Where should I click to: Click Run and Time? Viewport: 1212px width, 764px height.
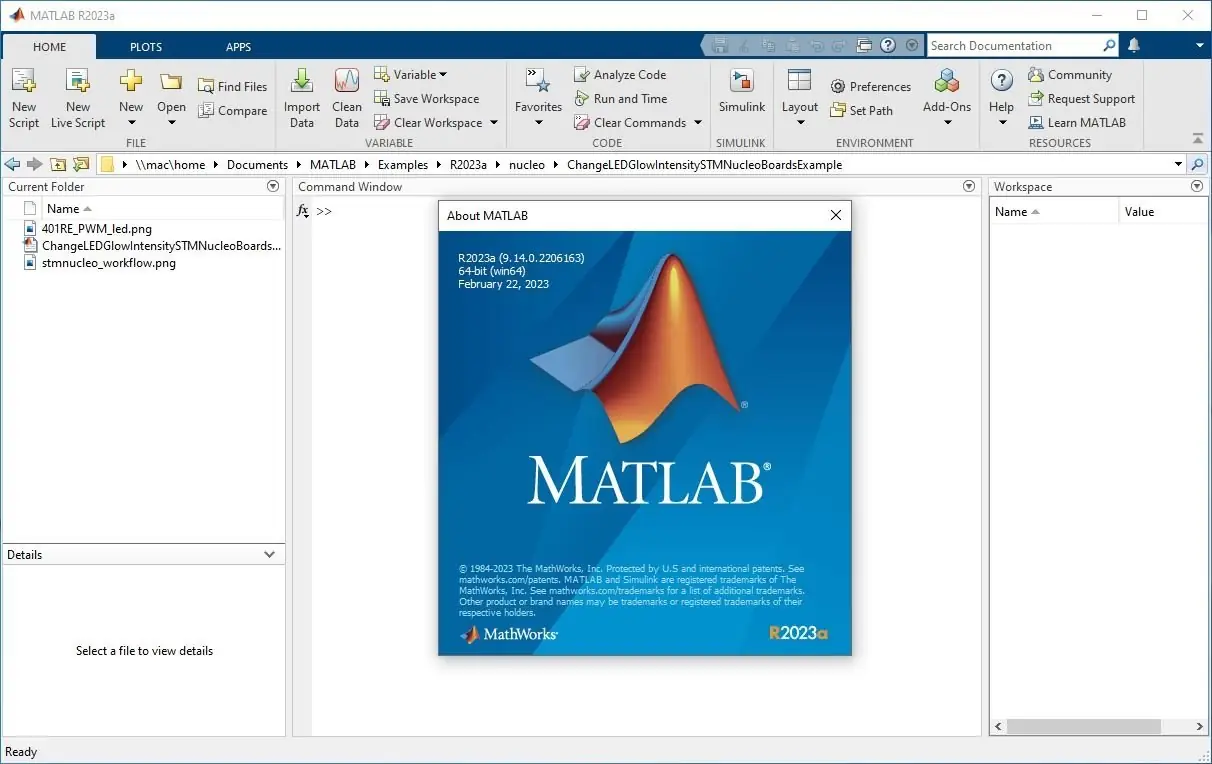[x=620, y=99]
